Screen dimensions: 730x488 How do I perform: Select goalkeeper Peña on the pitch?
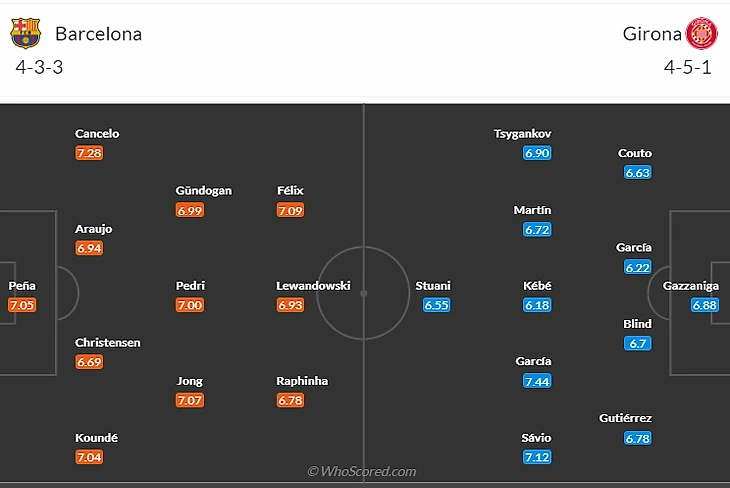point(22,286)
